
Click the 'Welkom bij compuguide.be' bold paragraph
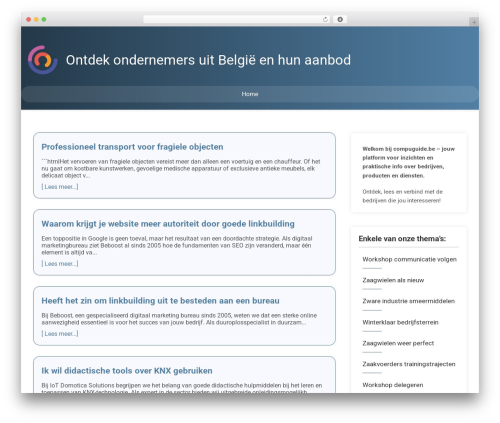tap(409, 162)
